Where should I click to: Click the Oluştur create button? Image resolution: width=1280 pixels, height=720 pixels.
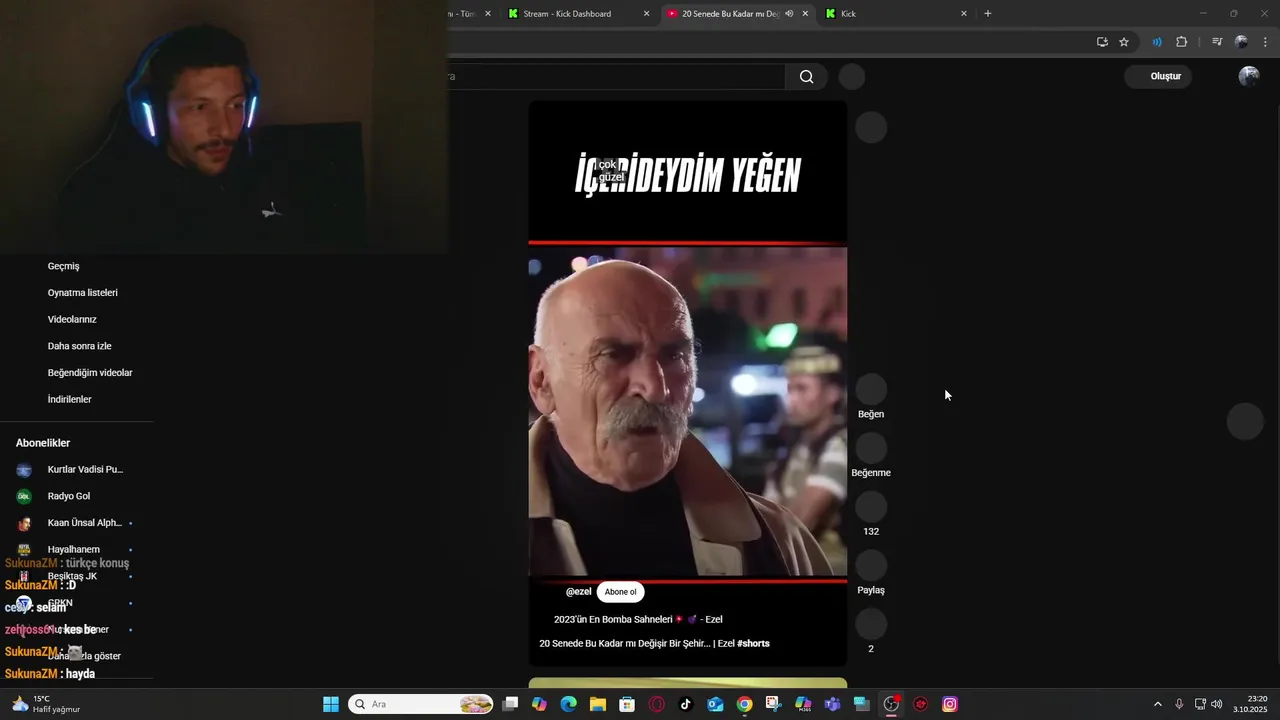pyautogui.click(x=1158, y=76)
